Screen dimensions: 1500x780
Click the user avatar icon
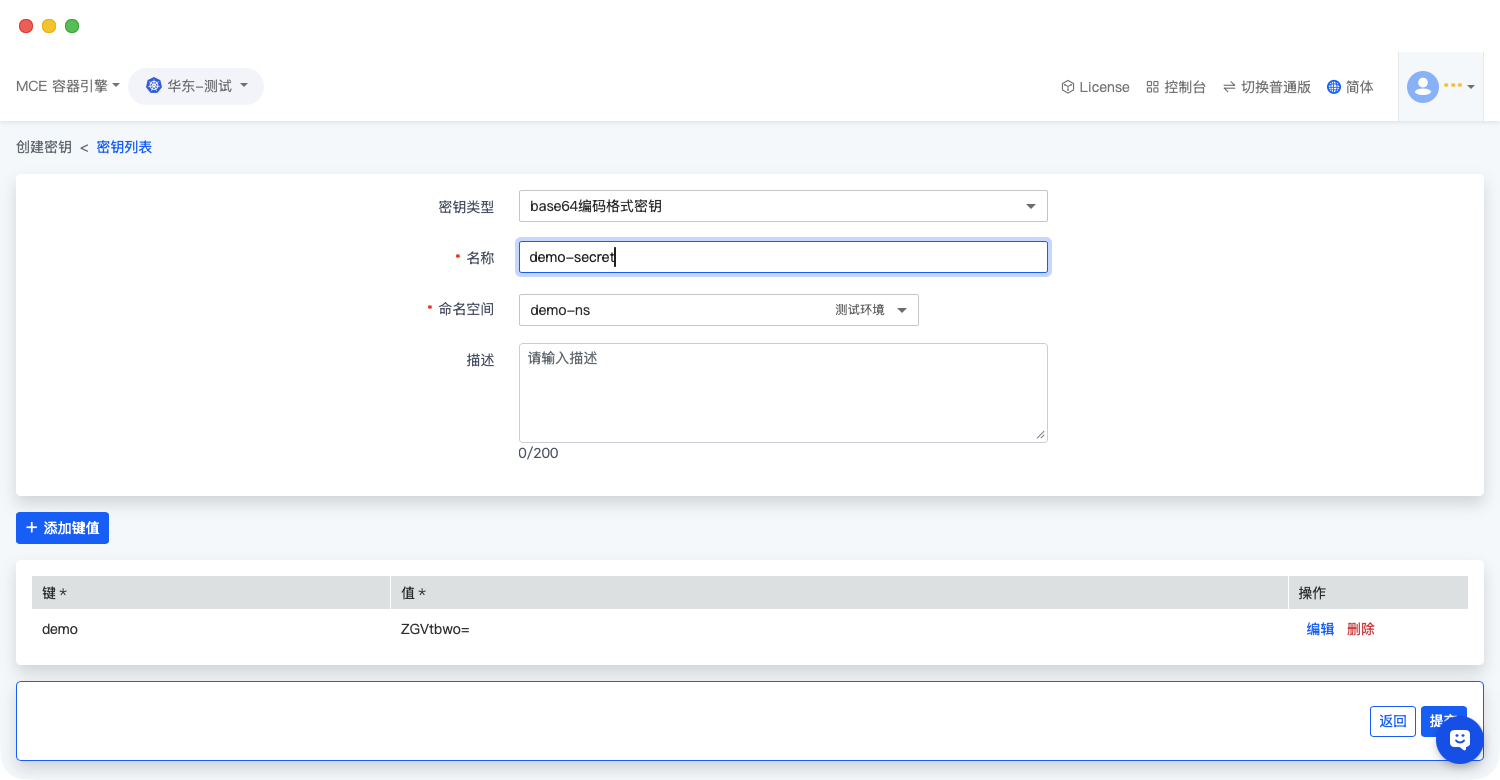click(x=1422, y=87)
